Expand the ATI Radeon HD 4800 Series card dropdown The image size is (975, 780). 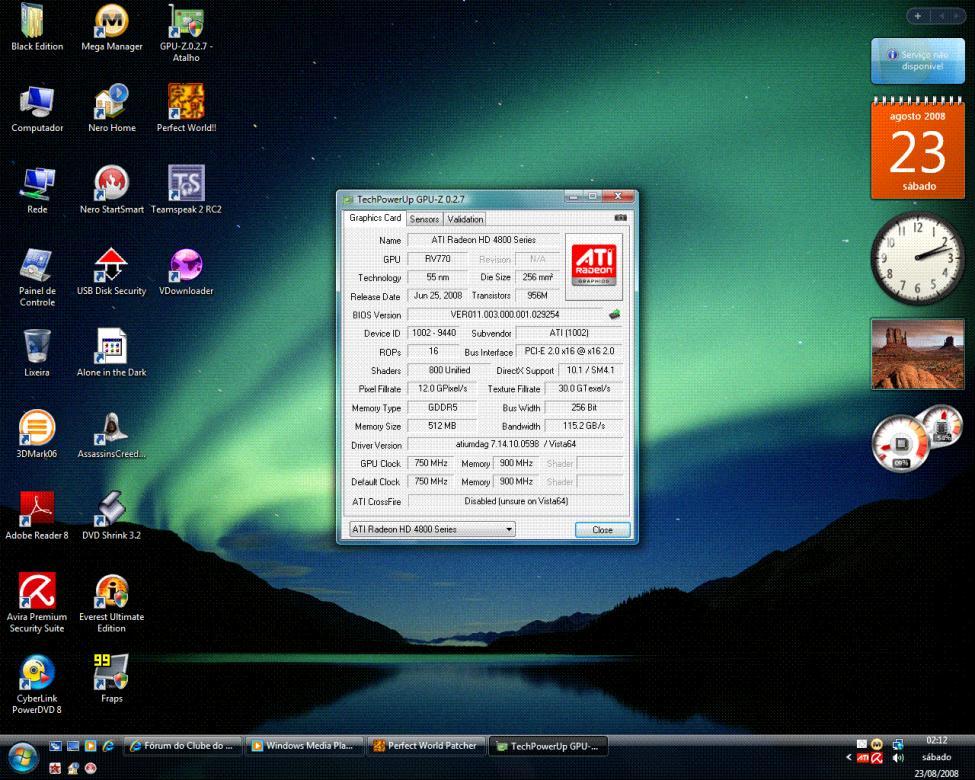tap(432, 529)
